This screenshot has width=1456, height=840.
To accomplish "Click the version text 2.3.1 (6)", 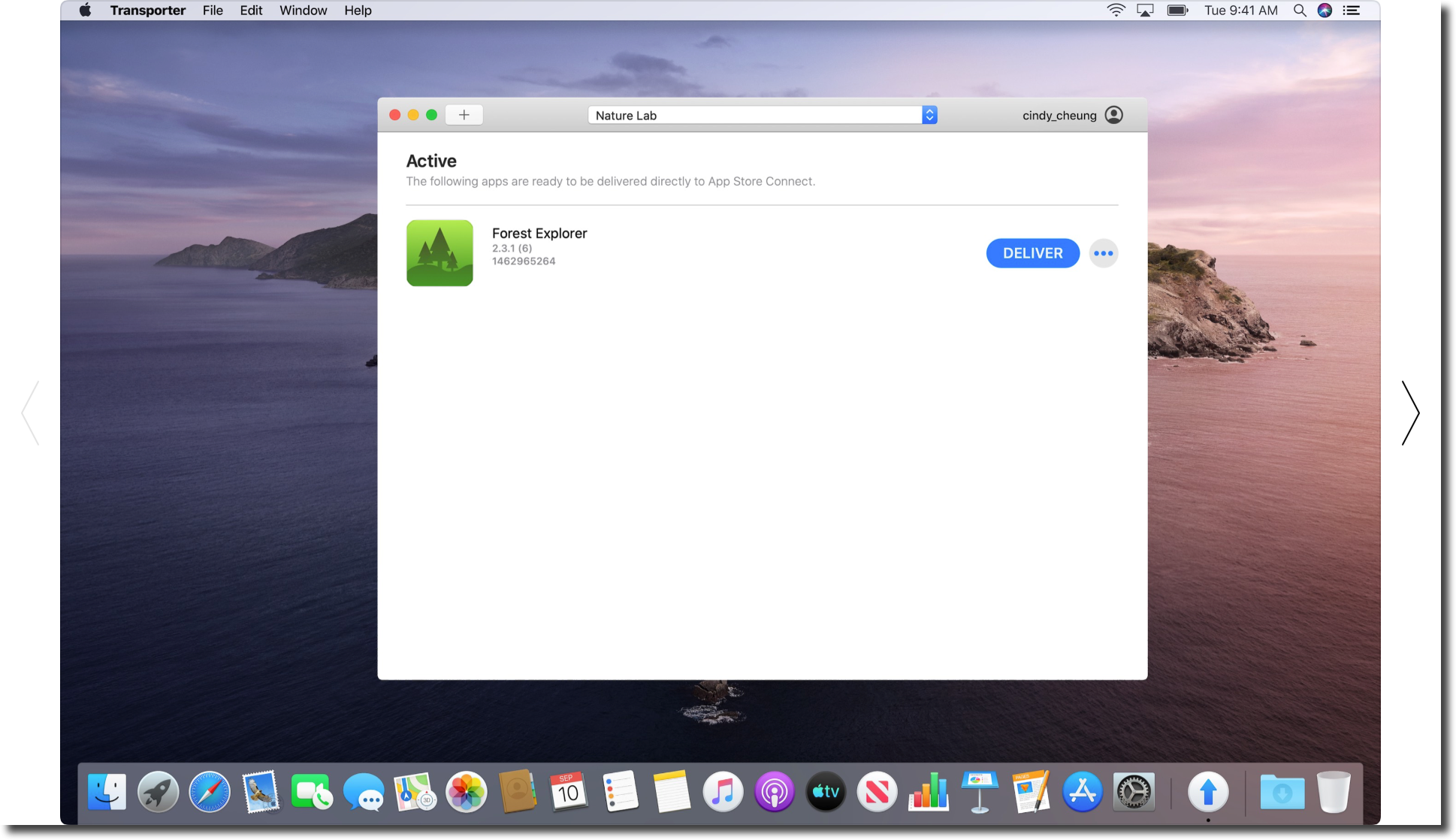I will tap(512, 249).
